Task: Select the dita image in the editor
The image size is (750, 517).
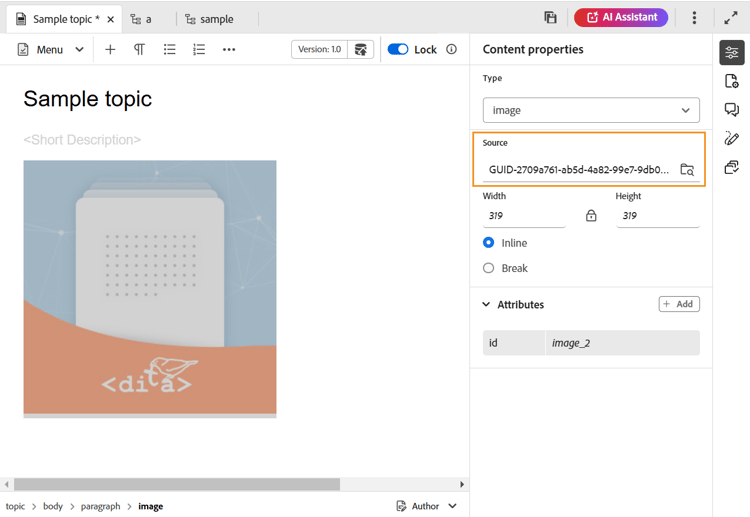Action: coord(150,288)
